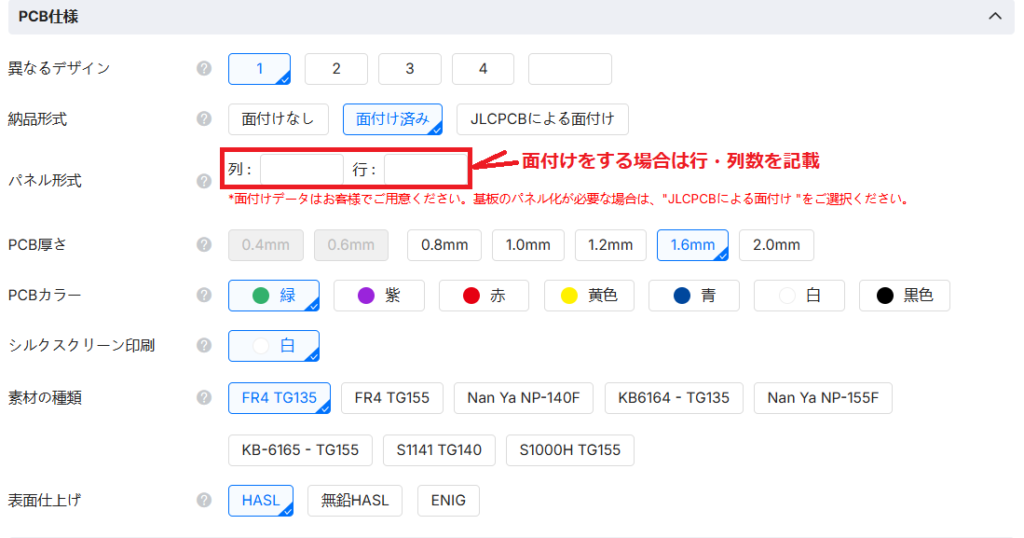Viewport: 1024px width, 538px height.
Task: Click help icon next to PCBカラー
Action: [x=204, y=295]
